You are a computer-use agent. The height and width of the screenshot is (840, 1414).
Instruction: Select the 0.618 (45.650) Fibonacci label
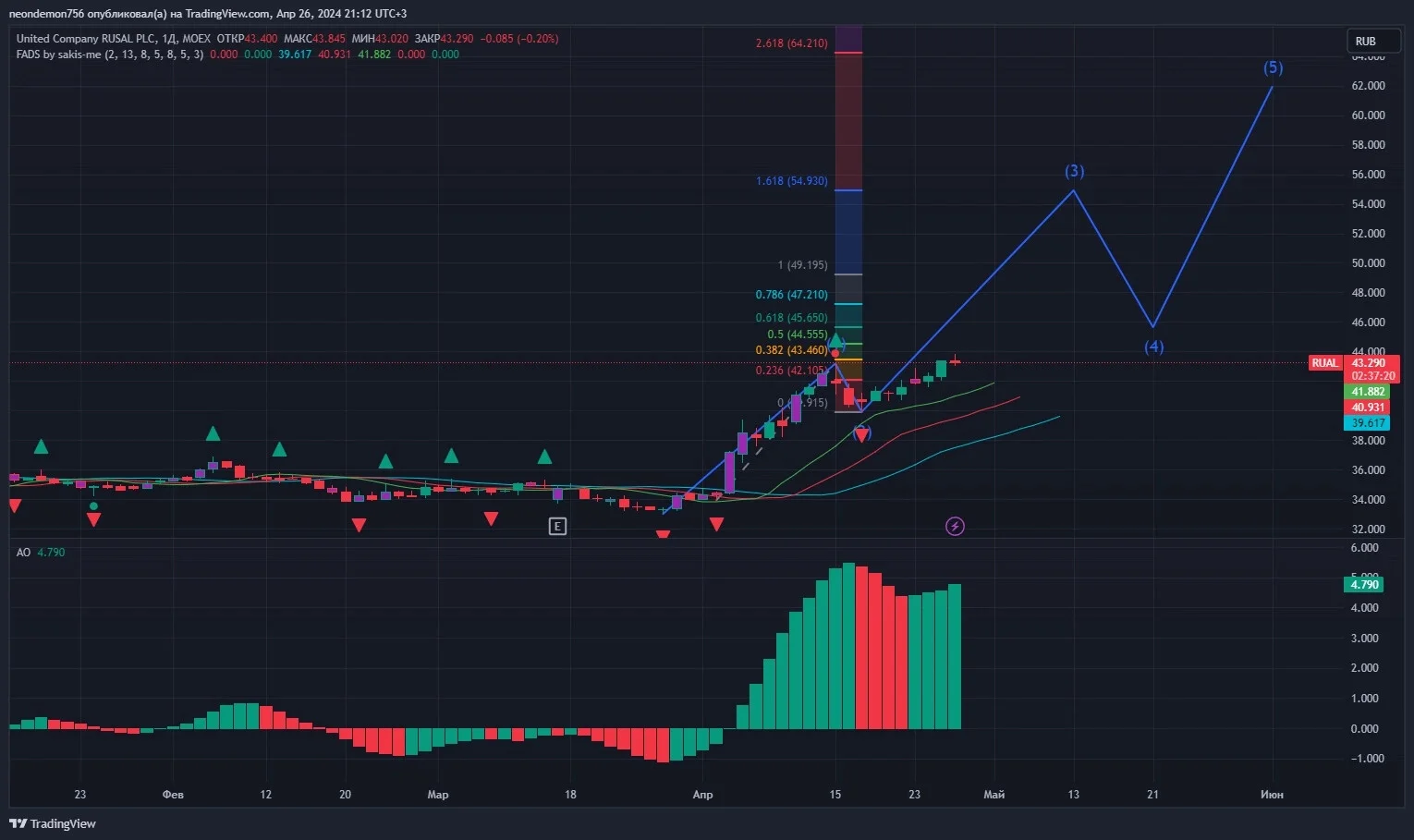point(791,318)
